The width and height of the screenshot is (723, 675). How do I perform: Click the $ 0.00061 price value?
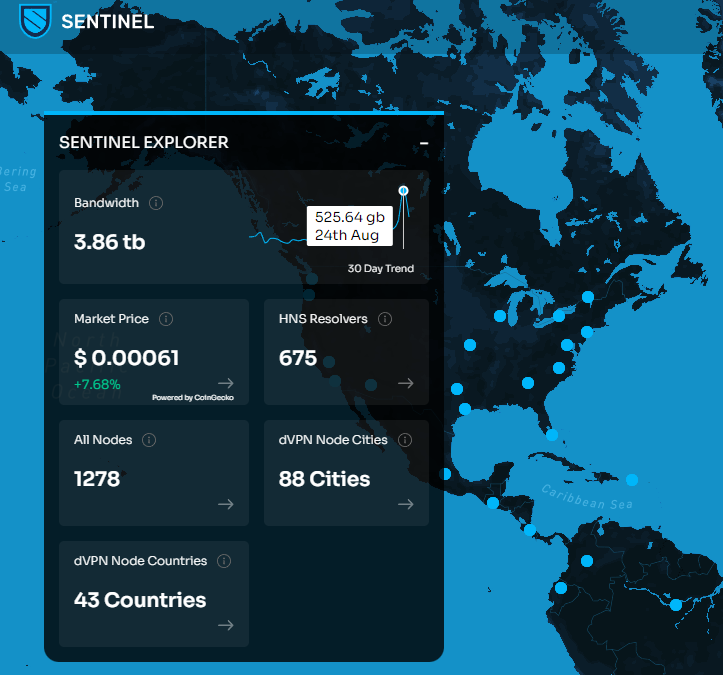click(x=126, y=358)
